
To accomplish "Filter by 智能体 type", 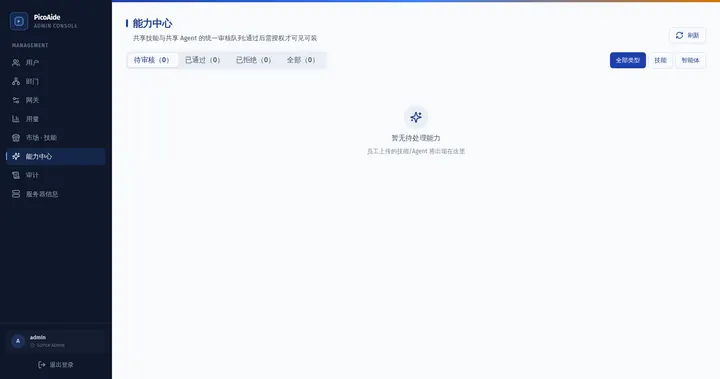I will point(690,60).
